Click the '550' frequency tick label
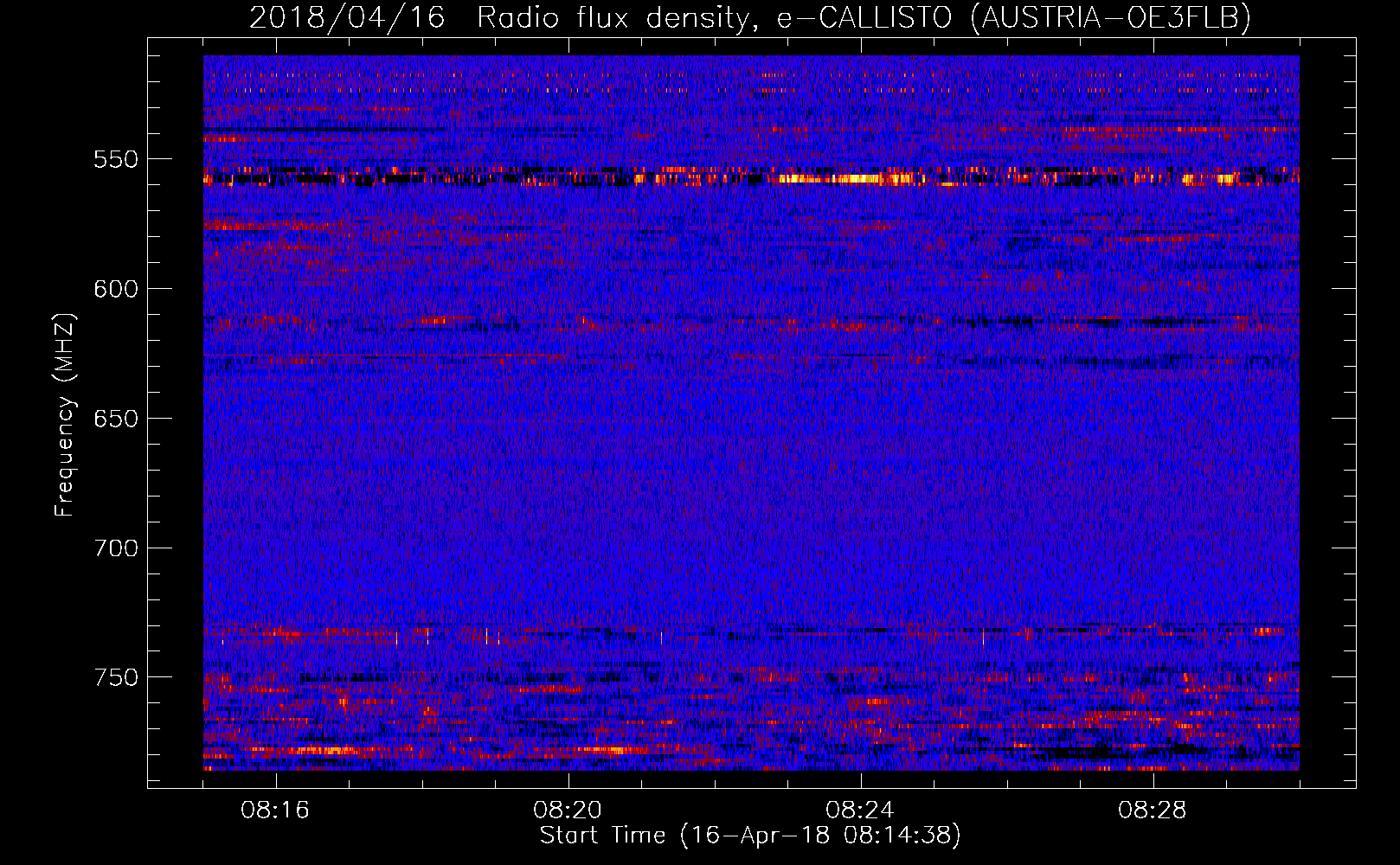 click(x=116, y=159)
